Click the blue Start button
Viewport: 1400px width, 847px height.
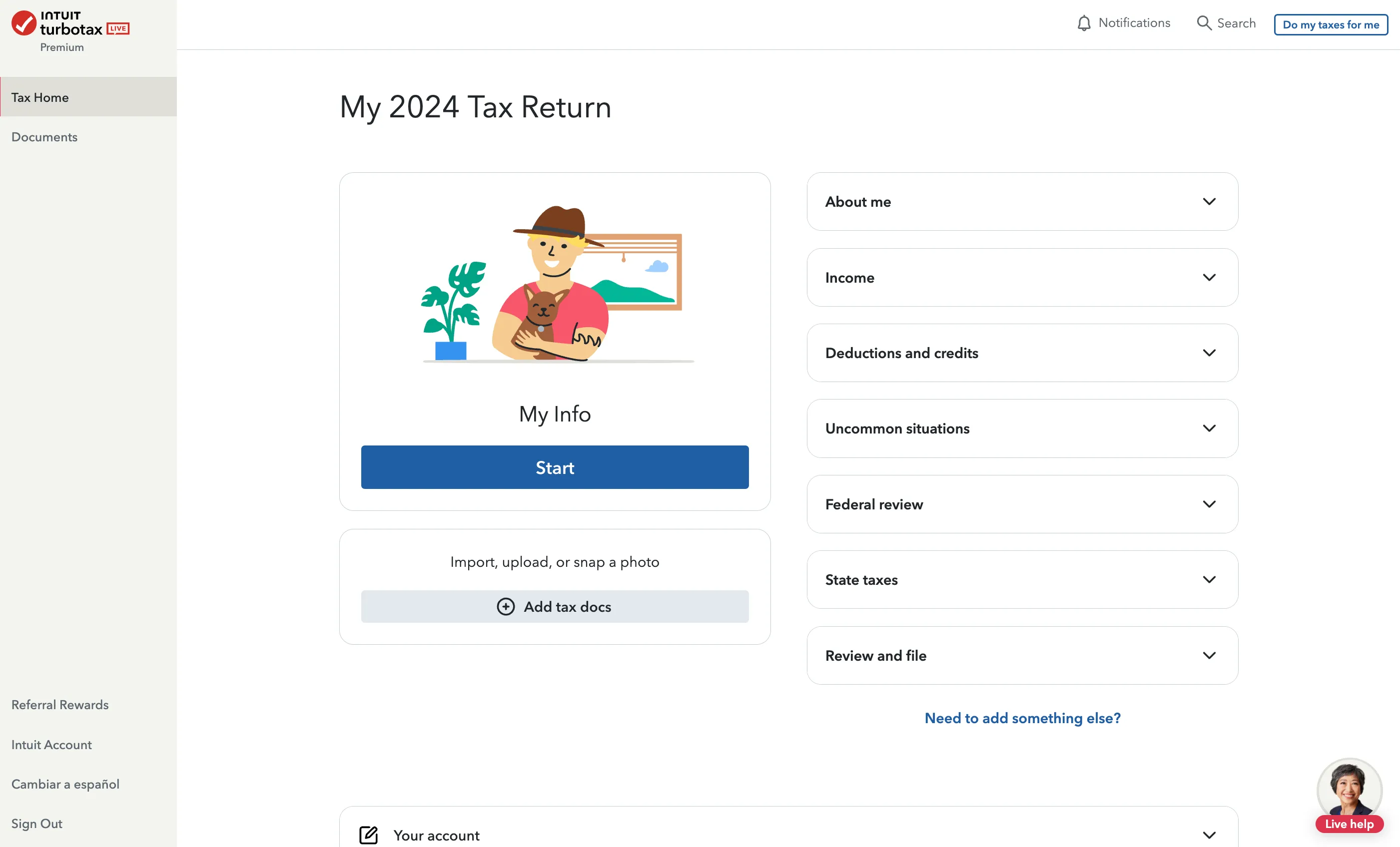tap(555, 467)
